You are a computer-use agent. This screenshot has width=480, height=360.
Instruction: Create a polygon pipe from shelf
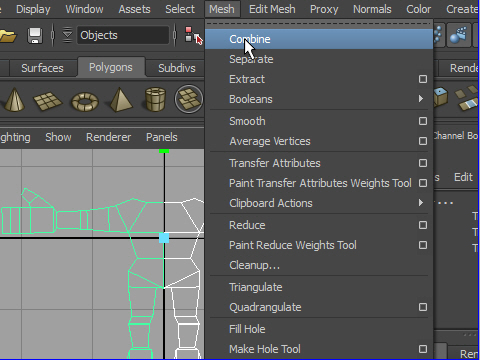155,99
